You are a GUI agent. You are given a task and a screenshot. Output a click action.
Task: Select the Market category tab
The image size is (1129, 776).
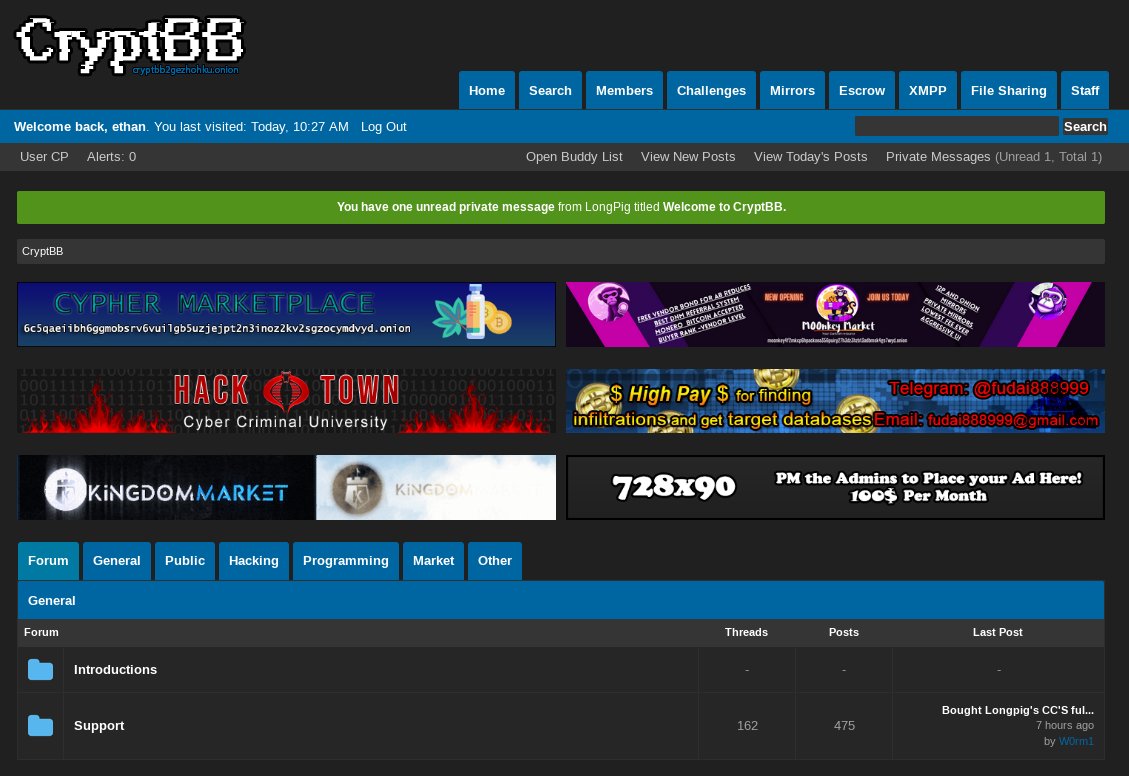tap(433, 561)
